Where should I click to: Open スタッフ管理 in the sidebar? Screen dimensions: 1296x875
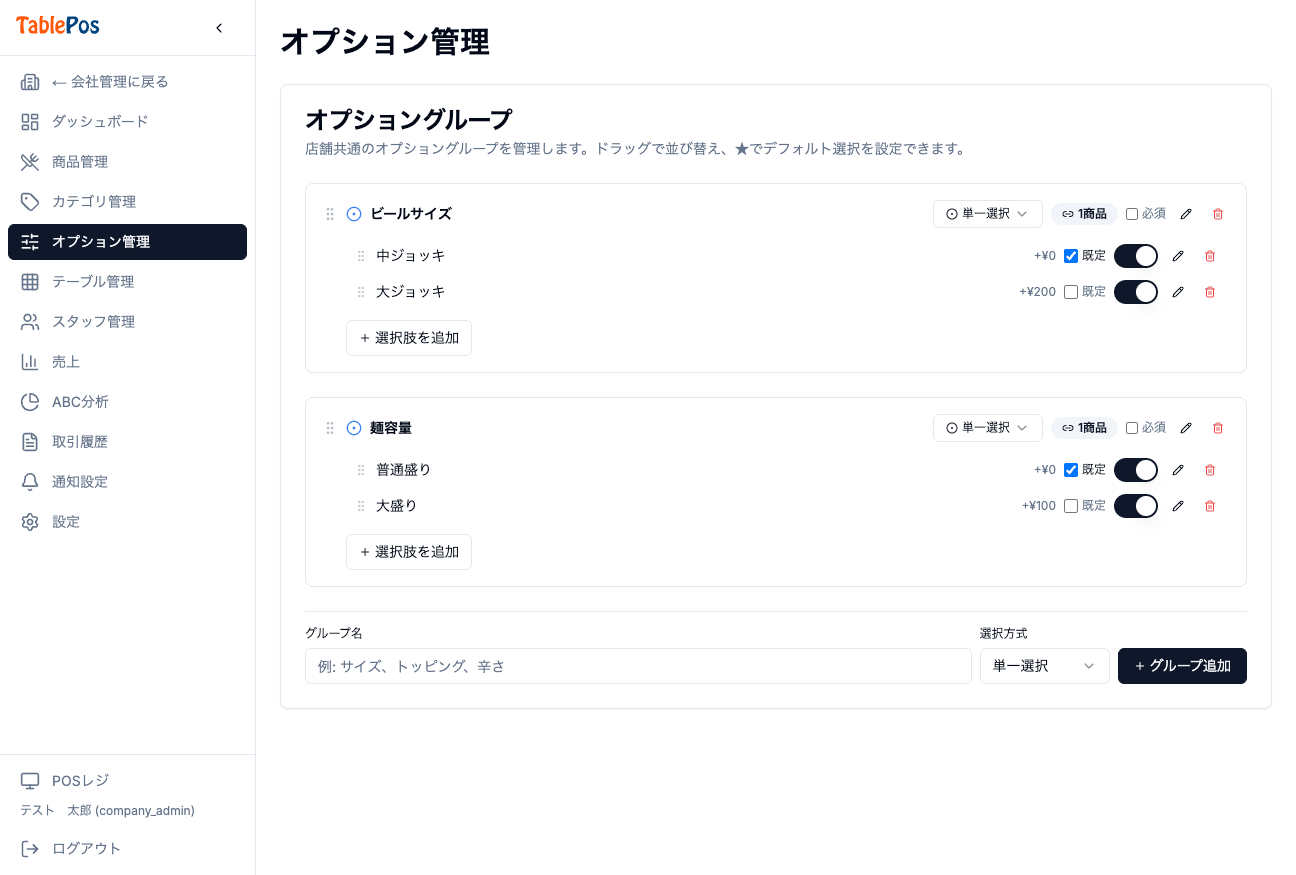click(x=127, y=322)
